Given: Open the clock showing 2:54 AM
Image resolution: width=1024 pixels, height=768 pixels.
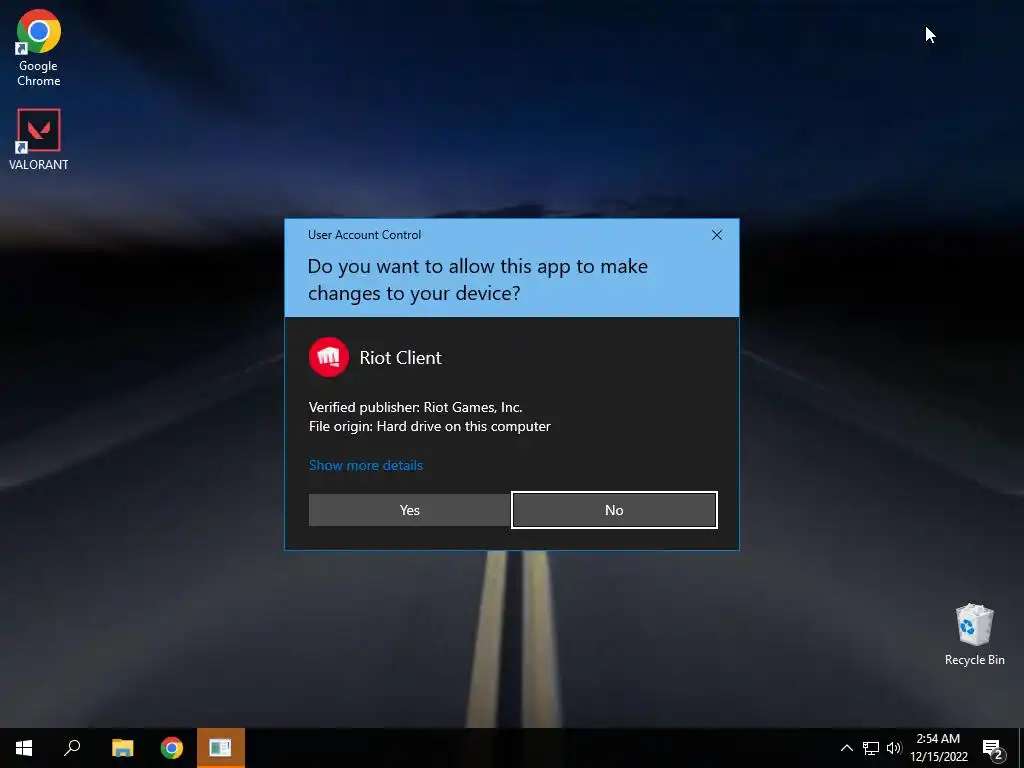Looking at the screenshot, I should coord(938,748).
